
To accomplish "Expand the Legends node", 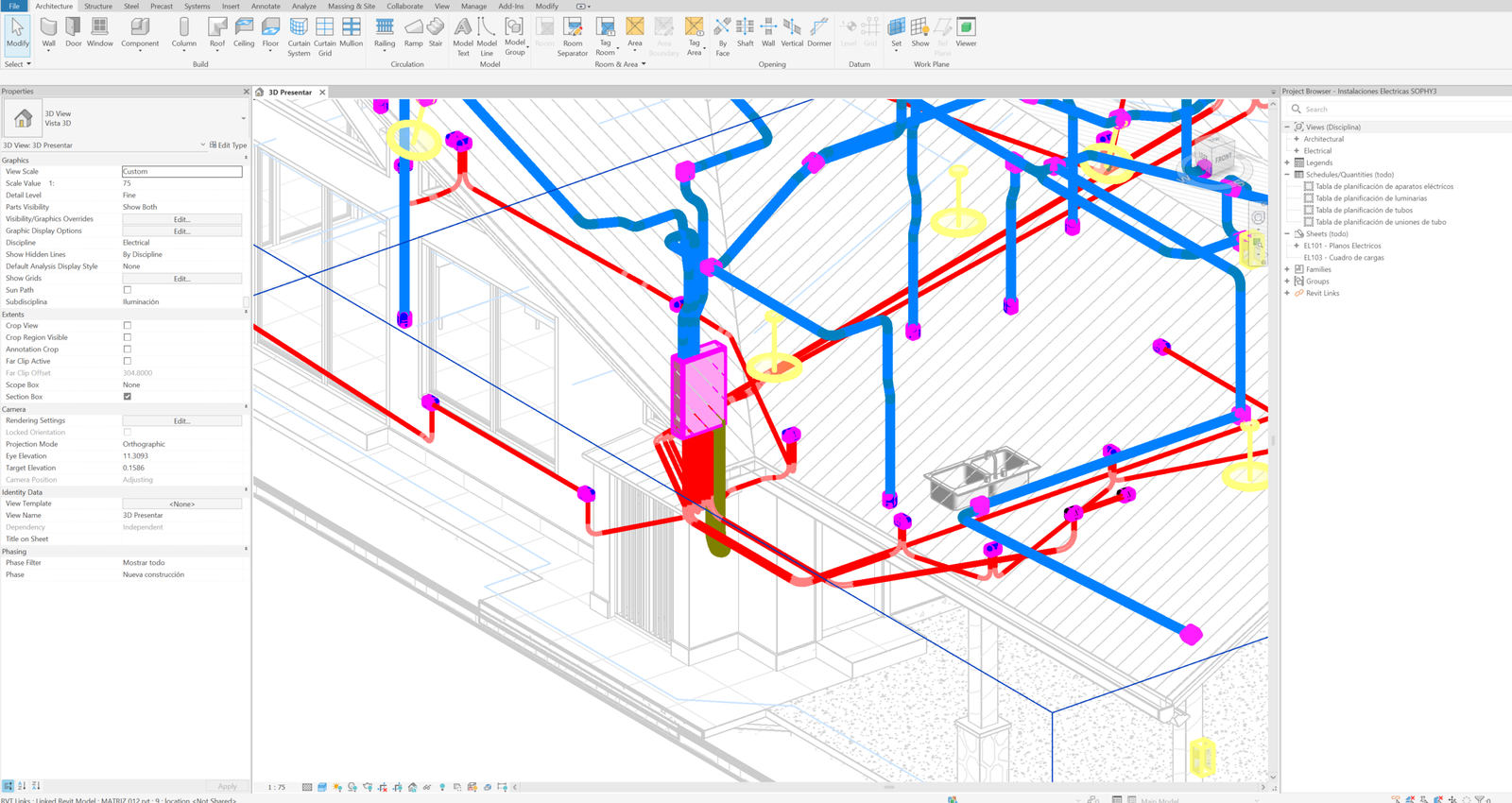I will point(1287,162).
